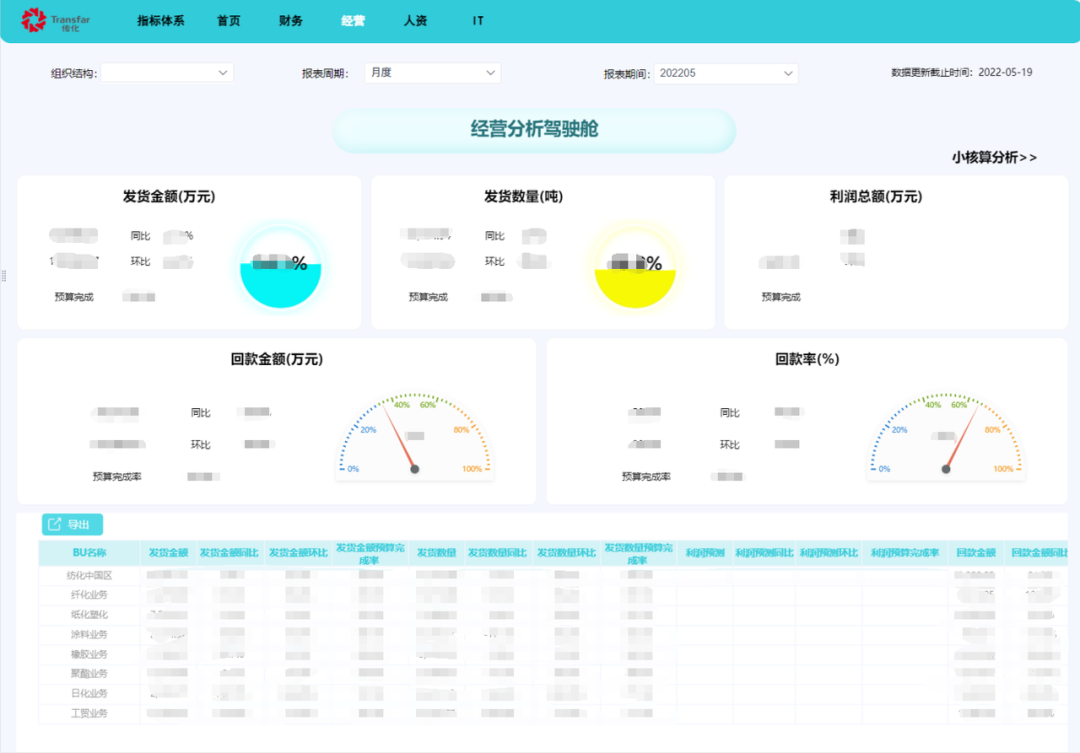Click the 发货数量环比 column header
Screen dimensions: 1080x753
(x=566, y=553)
